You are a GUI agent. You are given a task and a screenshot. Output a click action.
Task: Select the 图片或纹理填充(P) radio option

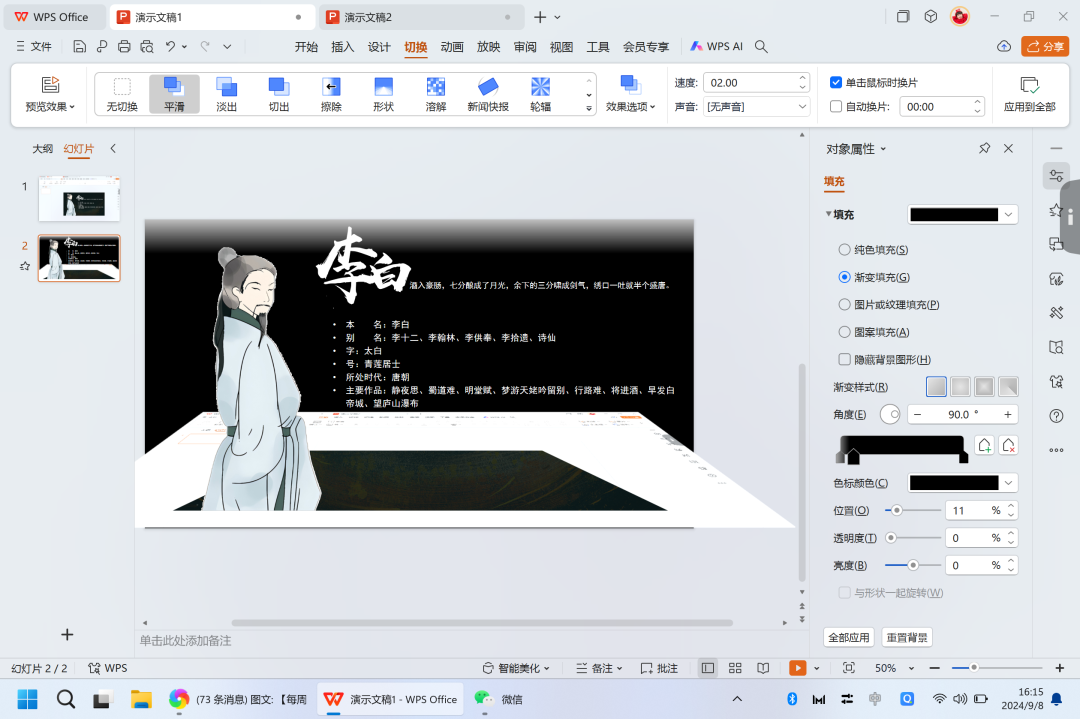pos(844,304)
